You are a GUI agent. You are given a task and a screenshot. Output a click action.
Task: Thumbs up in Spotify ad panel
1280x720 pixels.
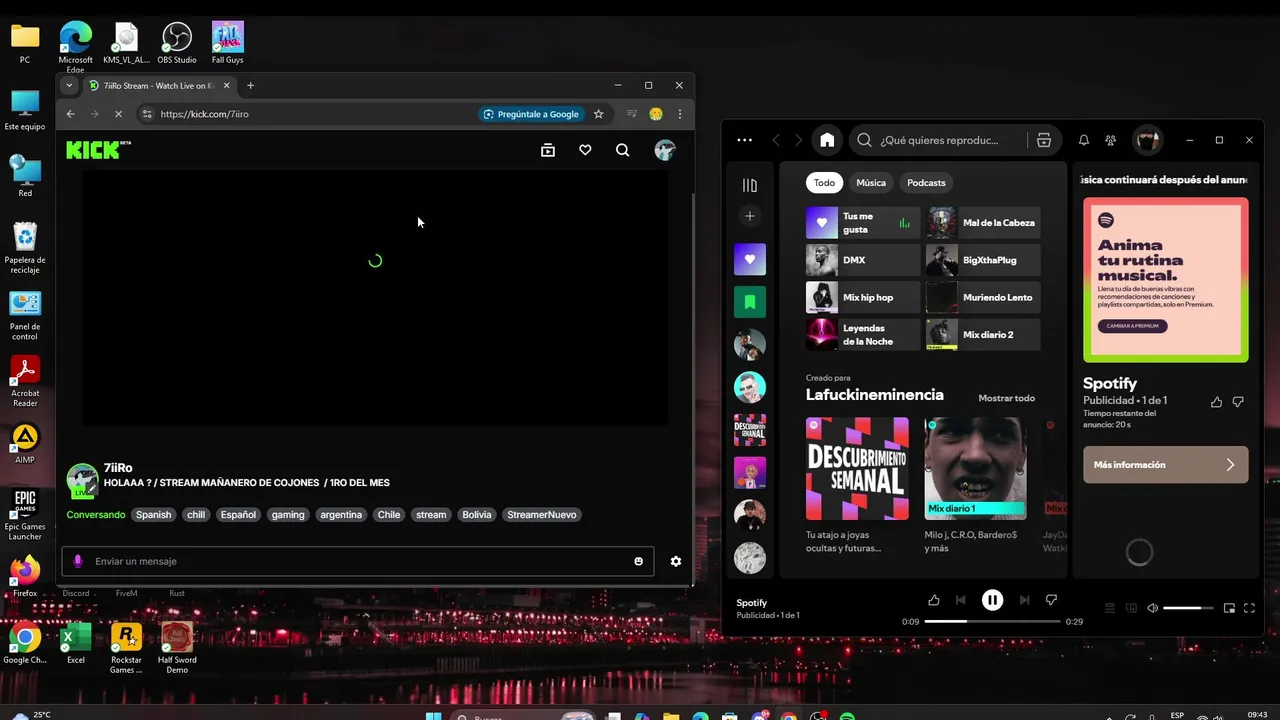[1216, 402]
